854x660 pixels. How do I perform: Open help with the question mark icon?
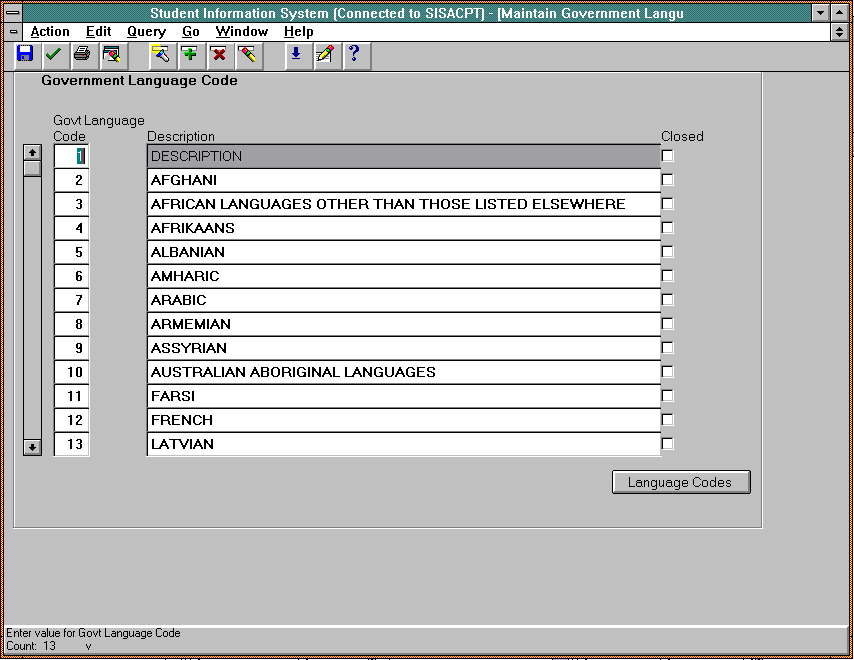coord(353,54)
